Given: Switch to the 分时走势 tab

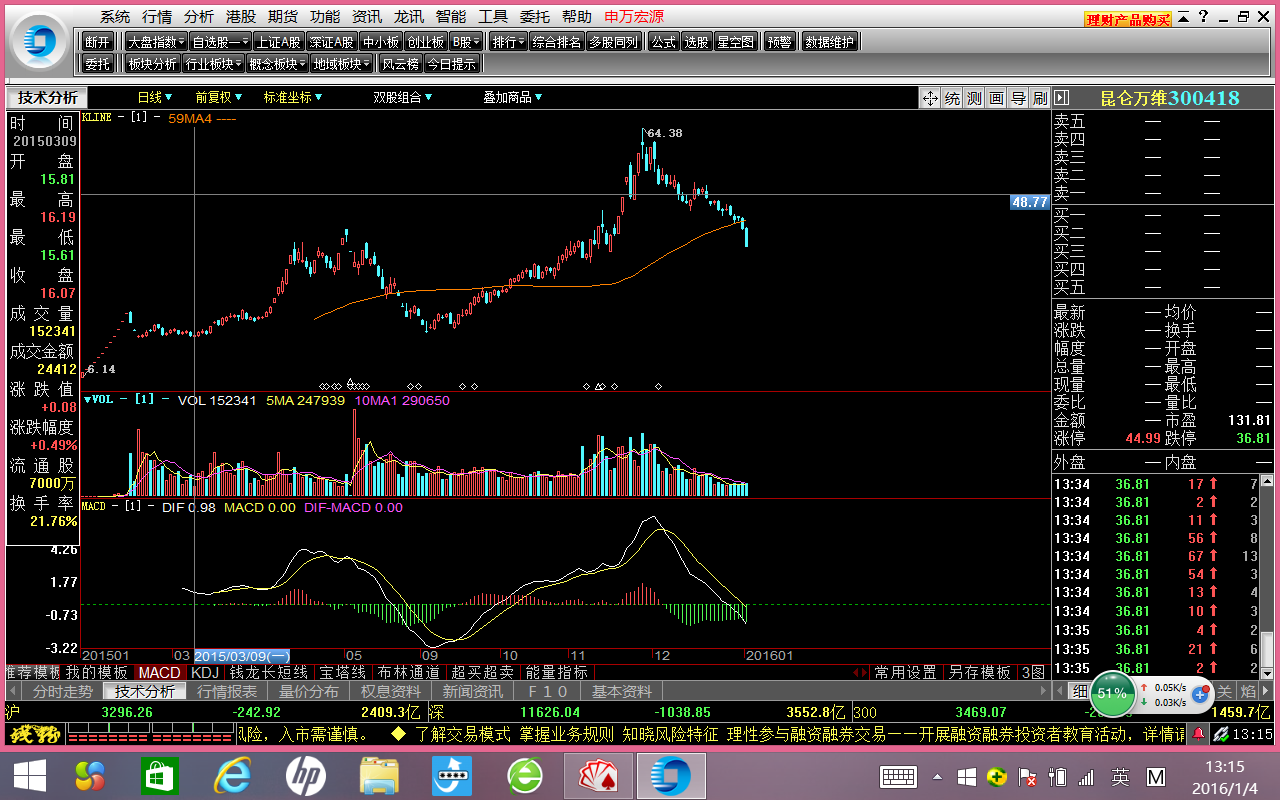Looking at the screenshot, I should pos(62,691).
